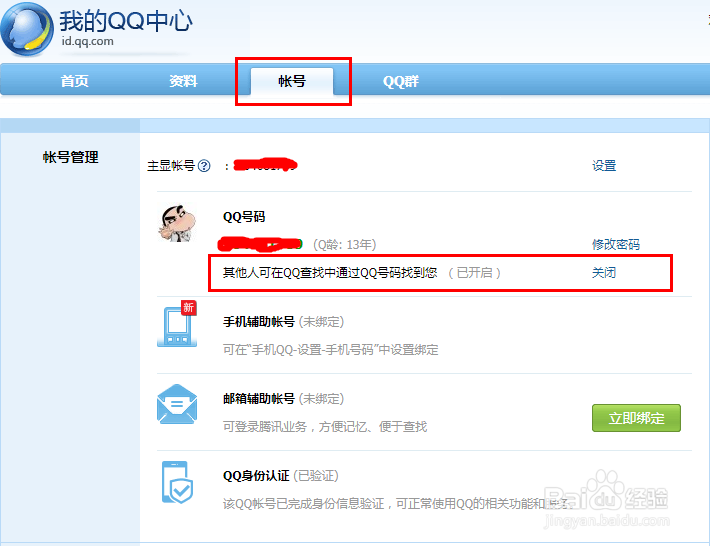Click the 手机辅助帐号 heading
This screenshot has width=710, height=546.
[x=259, y=322]
